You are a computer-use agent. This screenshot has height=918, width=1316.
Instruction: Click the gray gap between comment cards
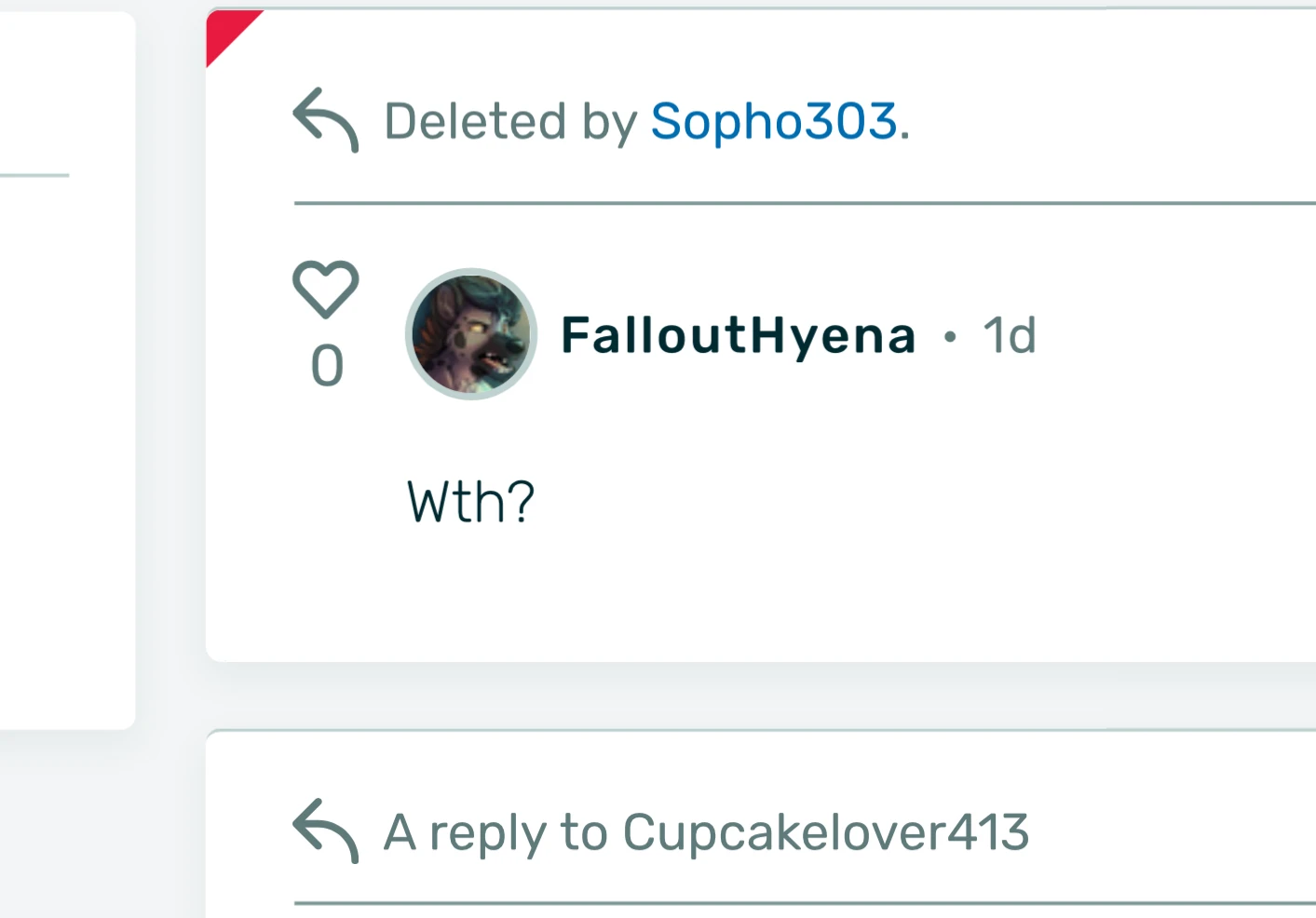(x=760, y=696)
